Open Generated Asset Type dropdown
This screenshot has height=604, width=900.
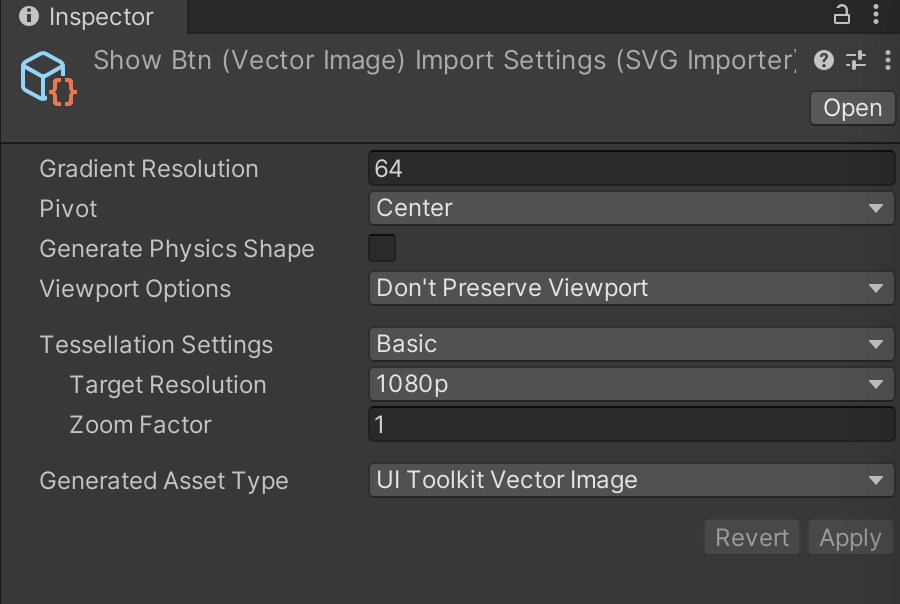pos(630,480)
